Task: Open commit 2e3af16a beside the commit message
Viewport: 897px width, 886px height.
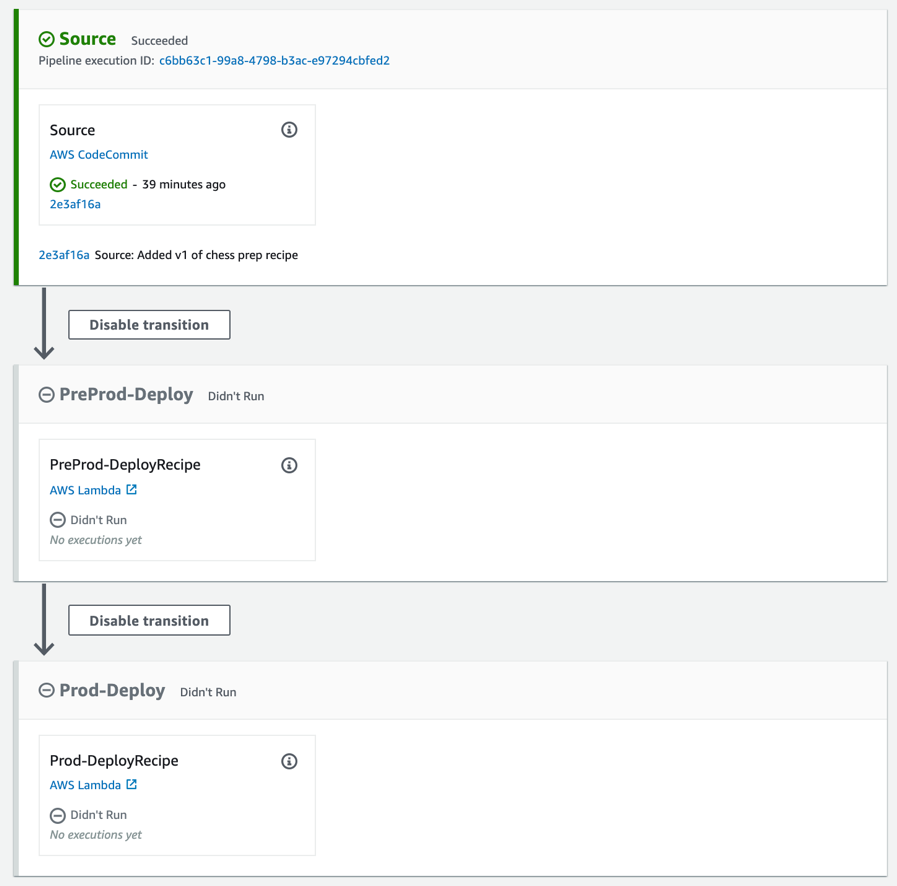Action: [x=64, y=255]
